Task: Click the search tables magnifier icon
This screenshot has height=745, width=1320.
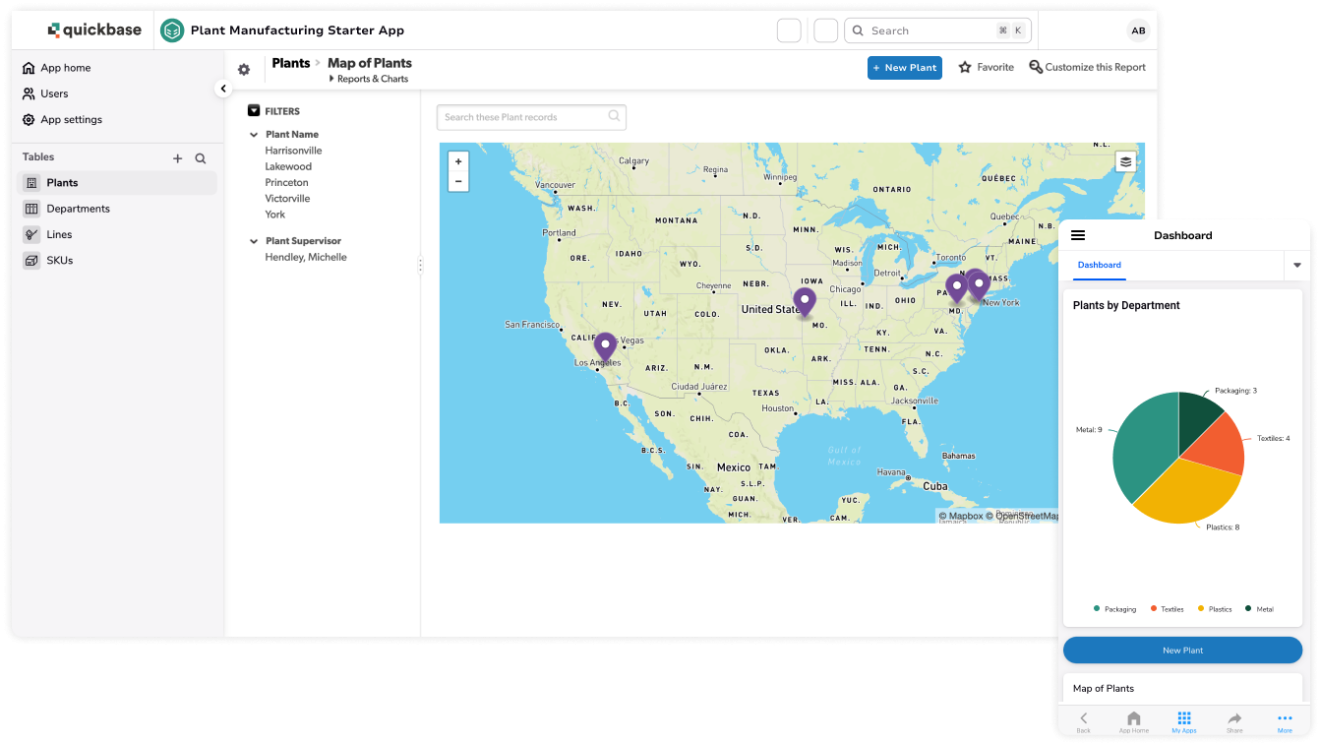Action: tap(201, 158)
